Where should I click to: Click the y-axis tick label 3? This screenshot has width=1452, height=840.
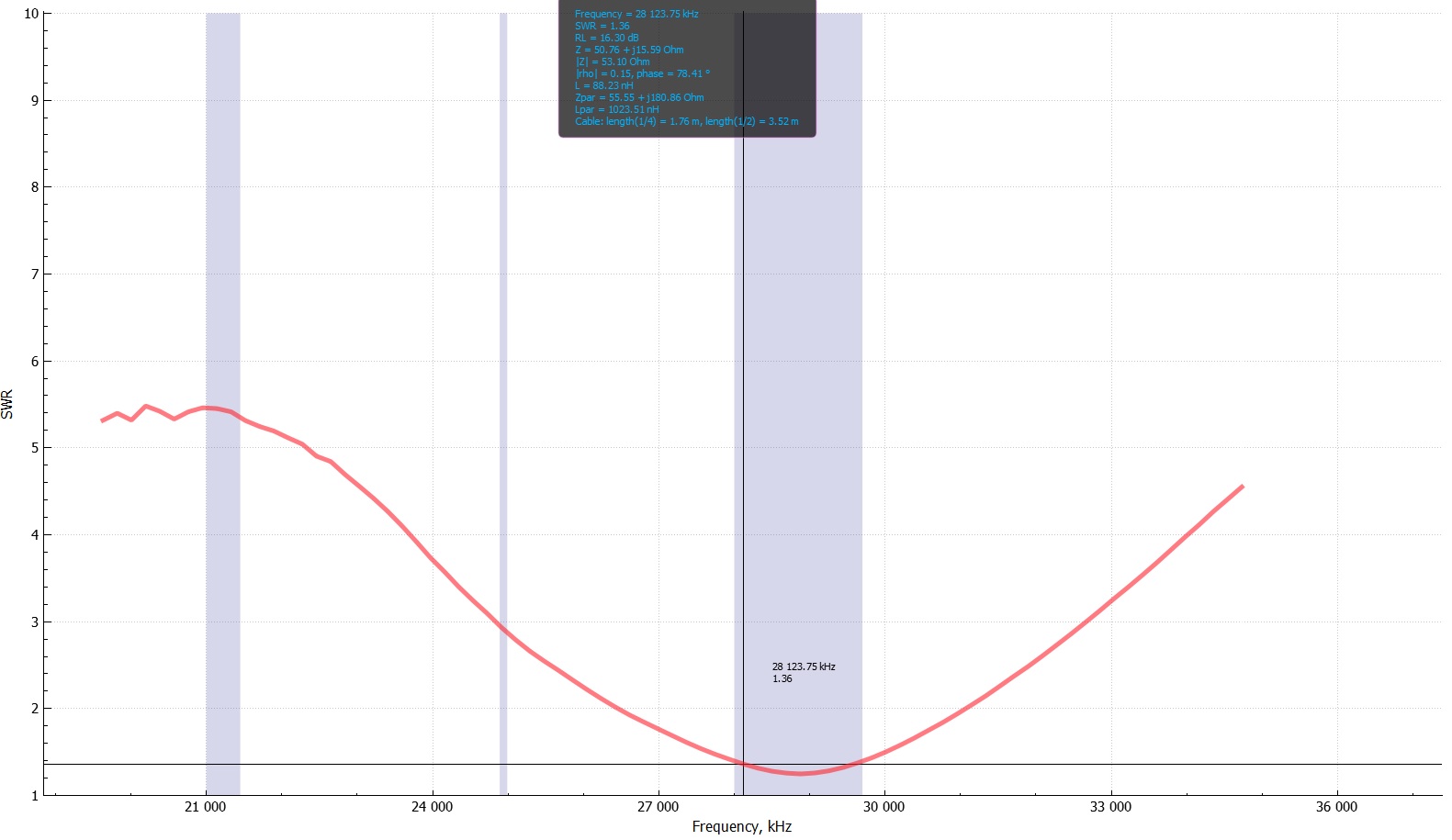pyautogui.click(x=35, y=622)
